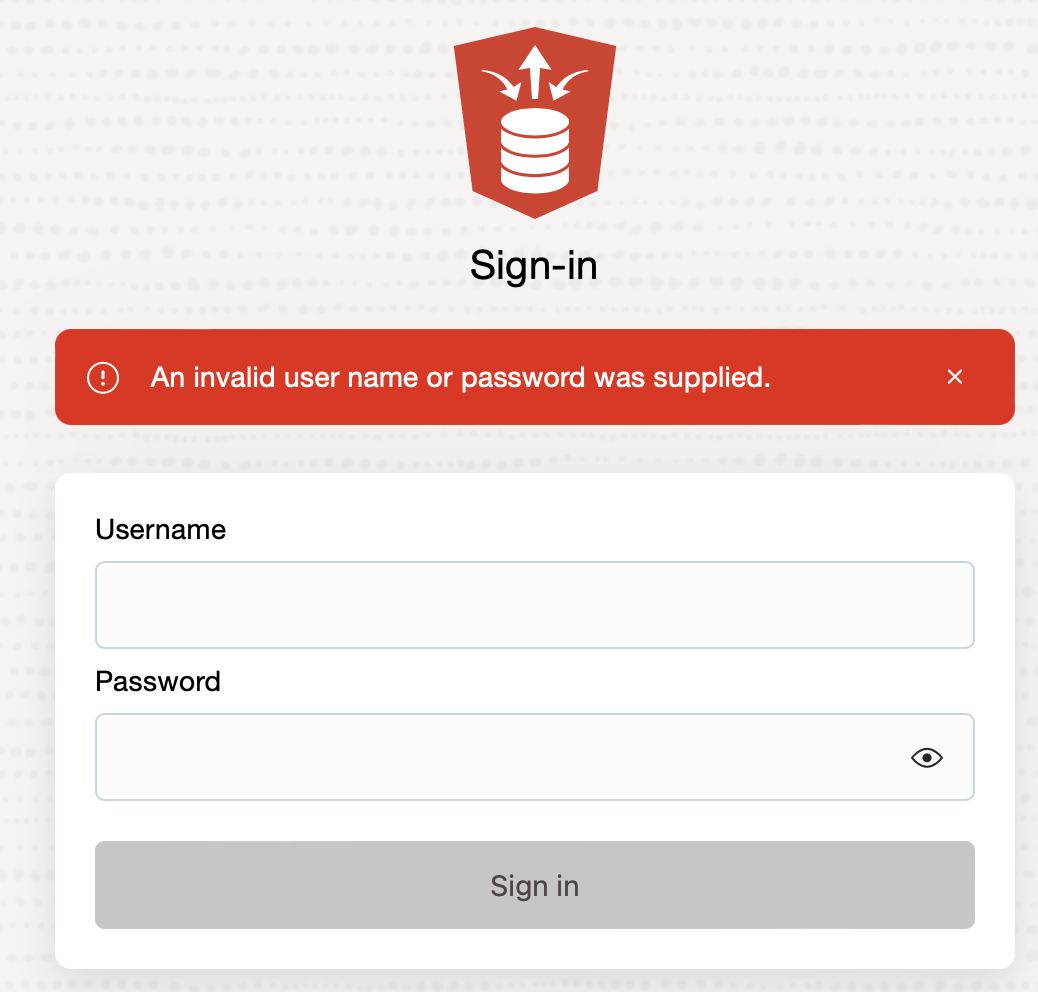This screenshot has height=992, width=1038.
Task: Click the Username label
Action: click(x=161, y=529)
